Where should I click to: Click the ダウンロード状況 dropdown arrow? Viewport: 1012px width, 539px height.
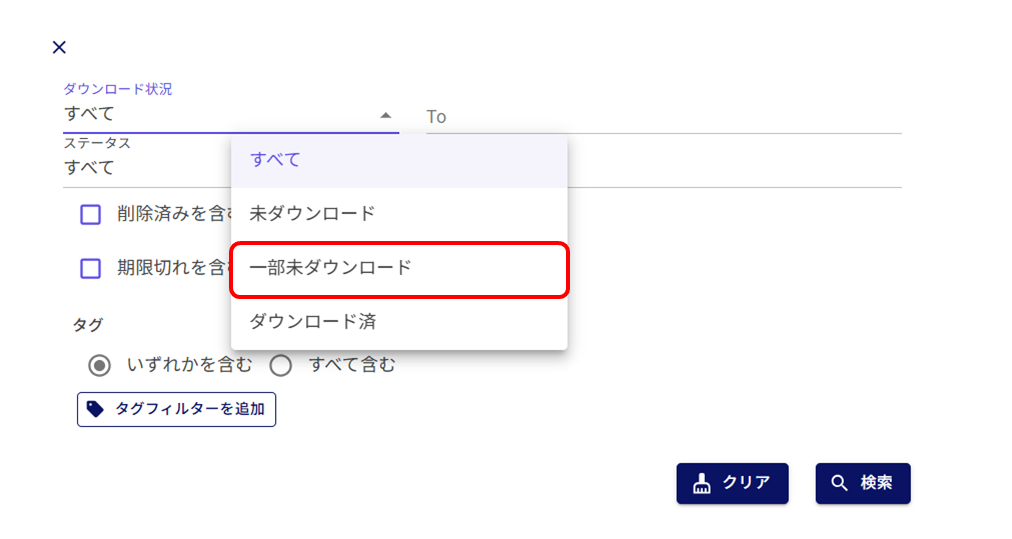point(386,115)
